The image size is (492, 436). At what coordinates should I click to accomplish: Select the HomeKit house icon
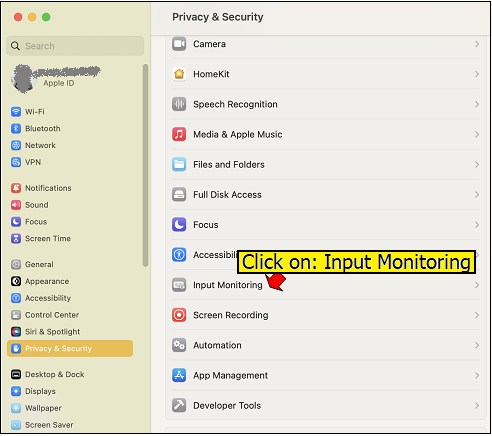[x=179, y=74]
